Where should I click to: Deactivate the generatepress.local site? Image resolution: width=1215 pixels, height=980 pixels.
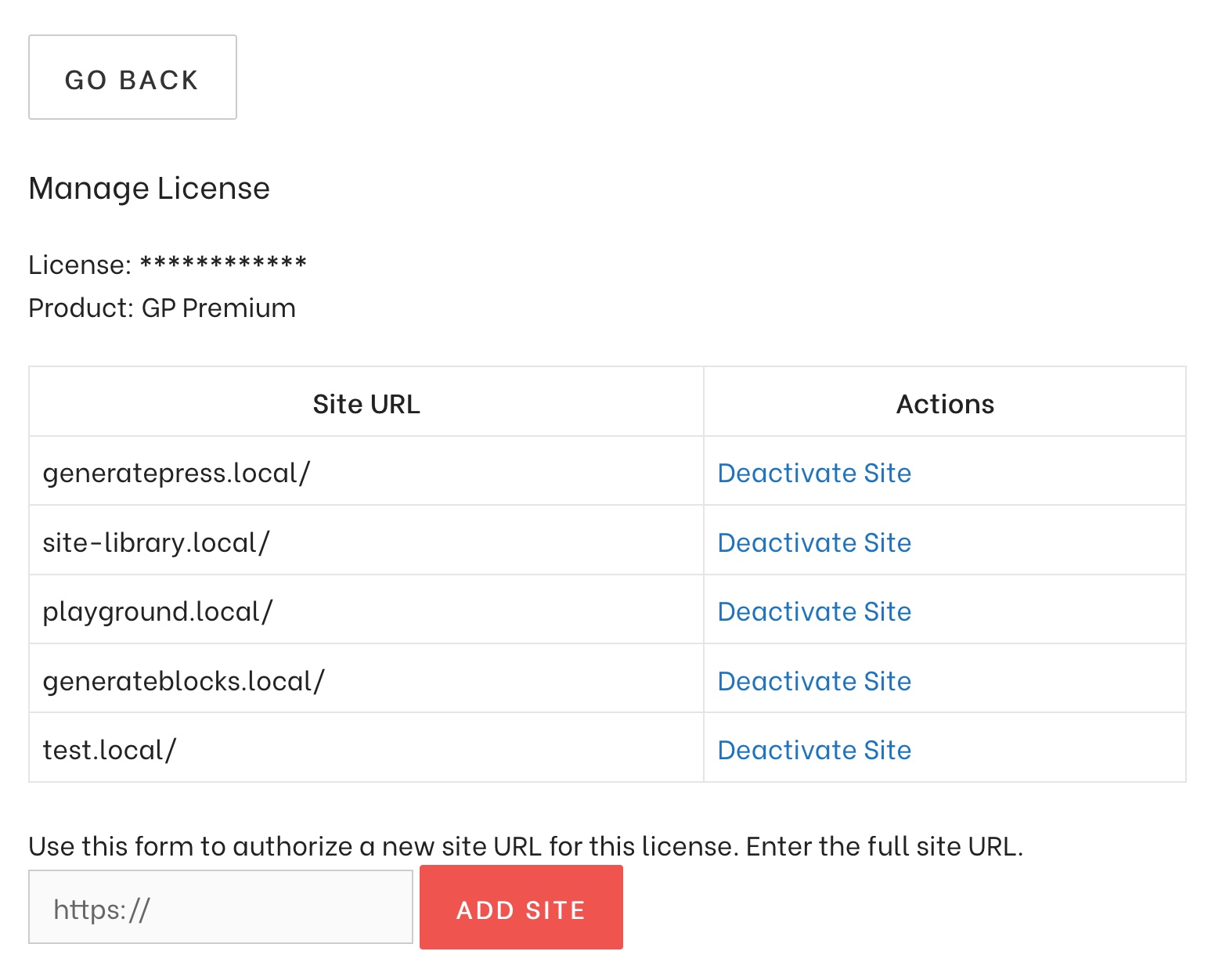point(814,473)
